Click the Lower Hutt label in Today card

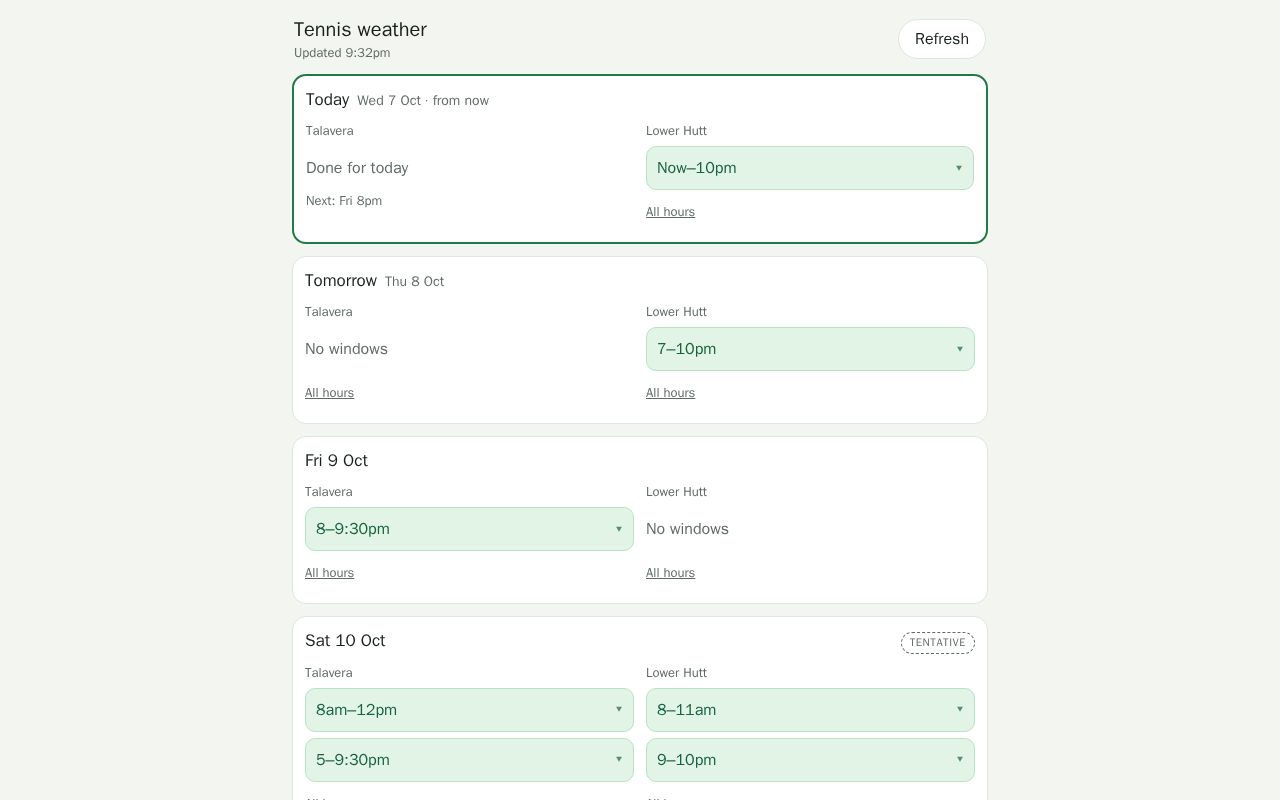(676, 131)
